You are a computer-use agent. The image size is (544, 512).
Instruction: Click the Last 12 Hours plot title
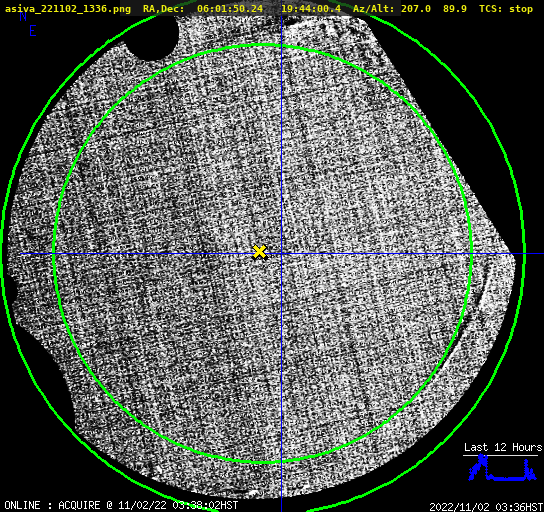(x=503, y=447)
